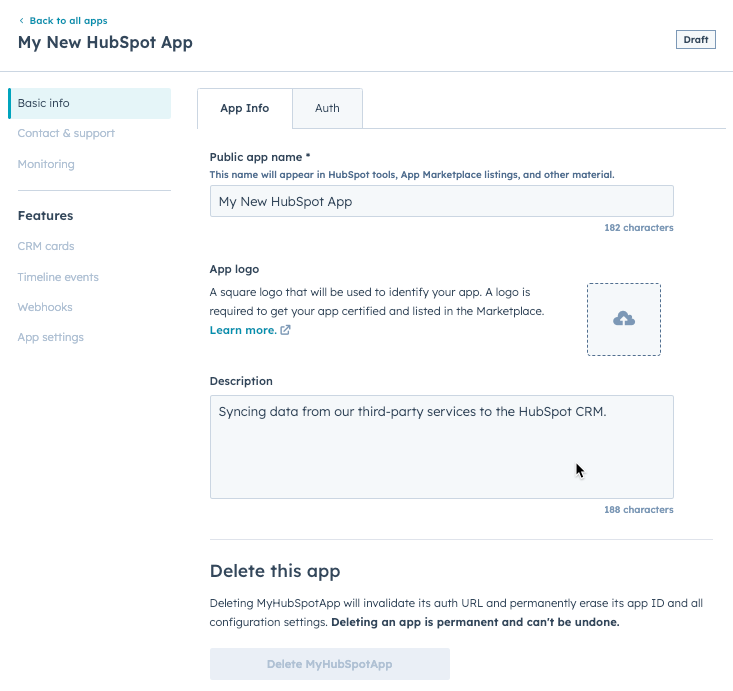Image resolution: width=733 pixels, height=691 pixels.
Task: Go to Webhooks settings
Action: coord(45,307)
